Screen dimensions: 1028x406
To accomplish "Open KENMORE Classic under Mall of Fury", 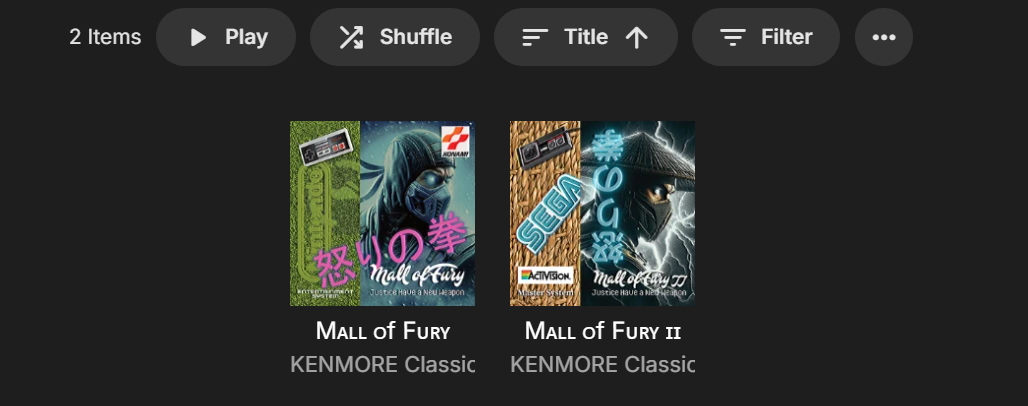I will (x=382, y=364).
